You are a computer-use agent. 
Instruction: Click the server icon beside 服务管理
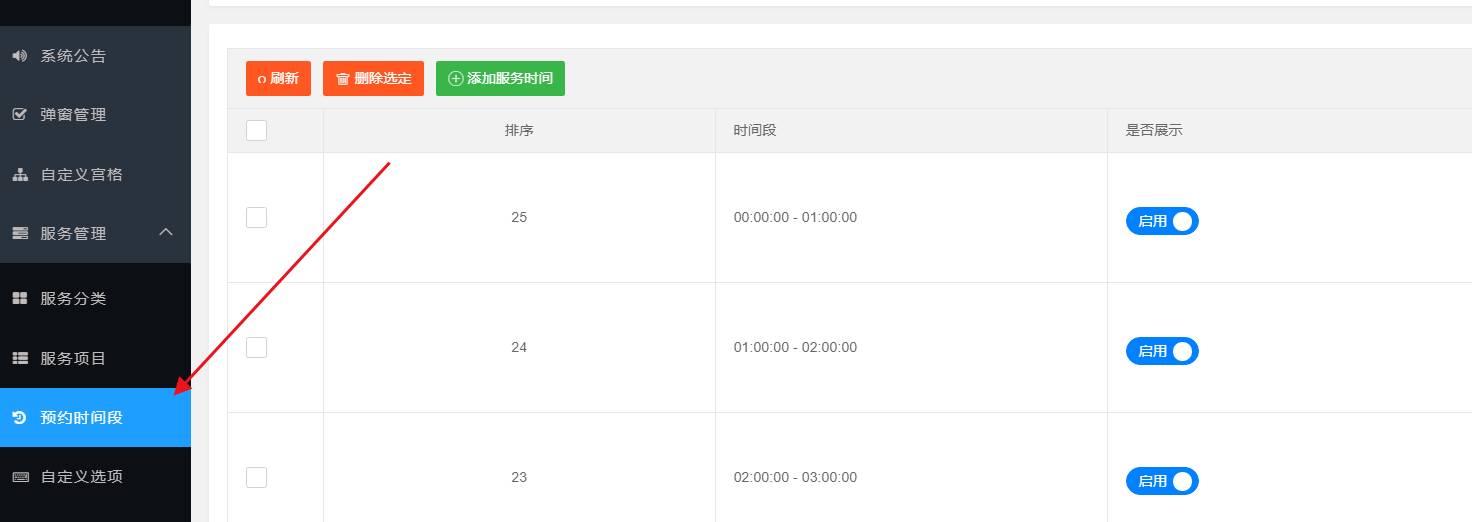[19, 234]
